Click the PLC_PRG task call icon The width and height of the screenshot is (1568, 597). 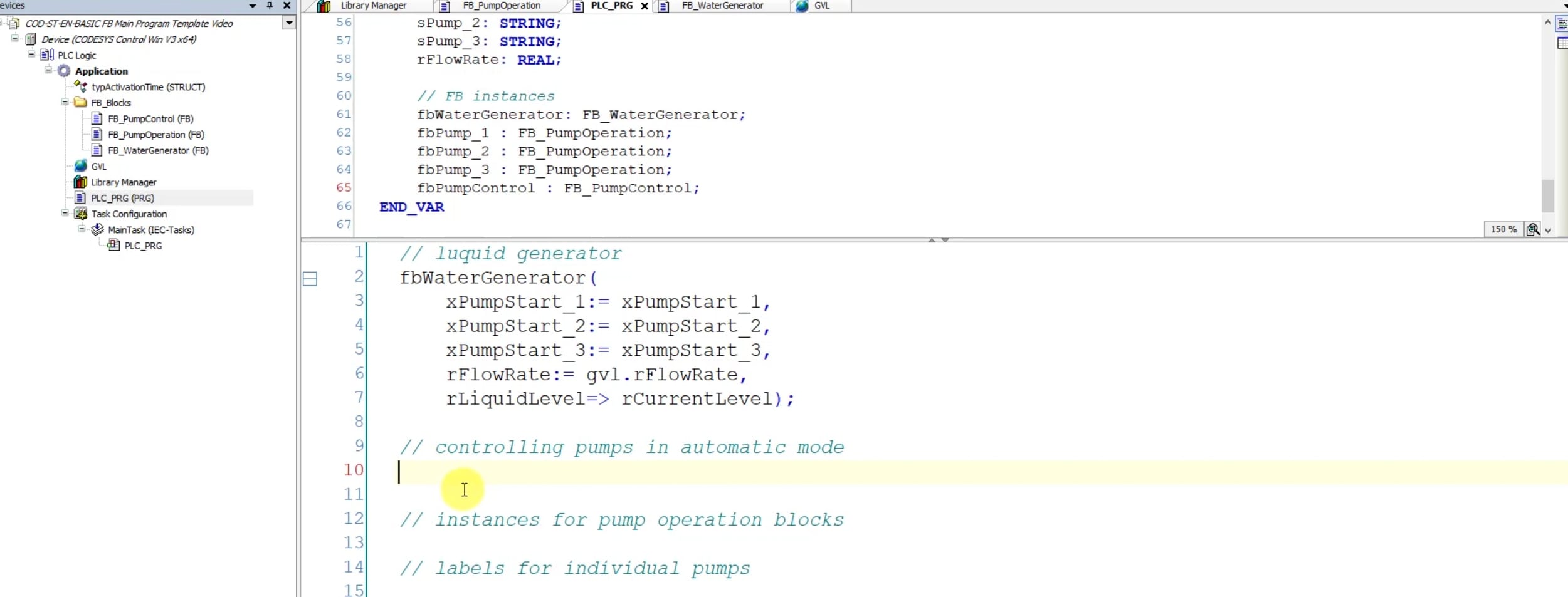pos(113,245)
